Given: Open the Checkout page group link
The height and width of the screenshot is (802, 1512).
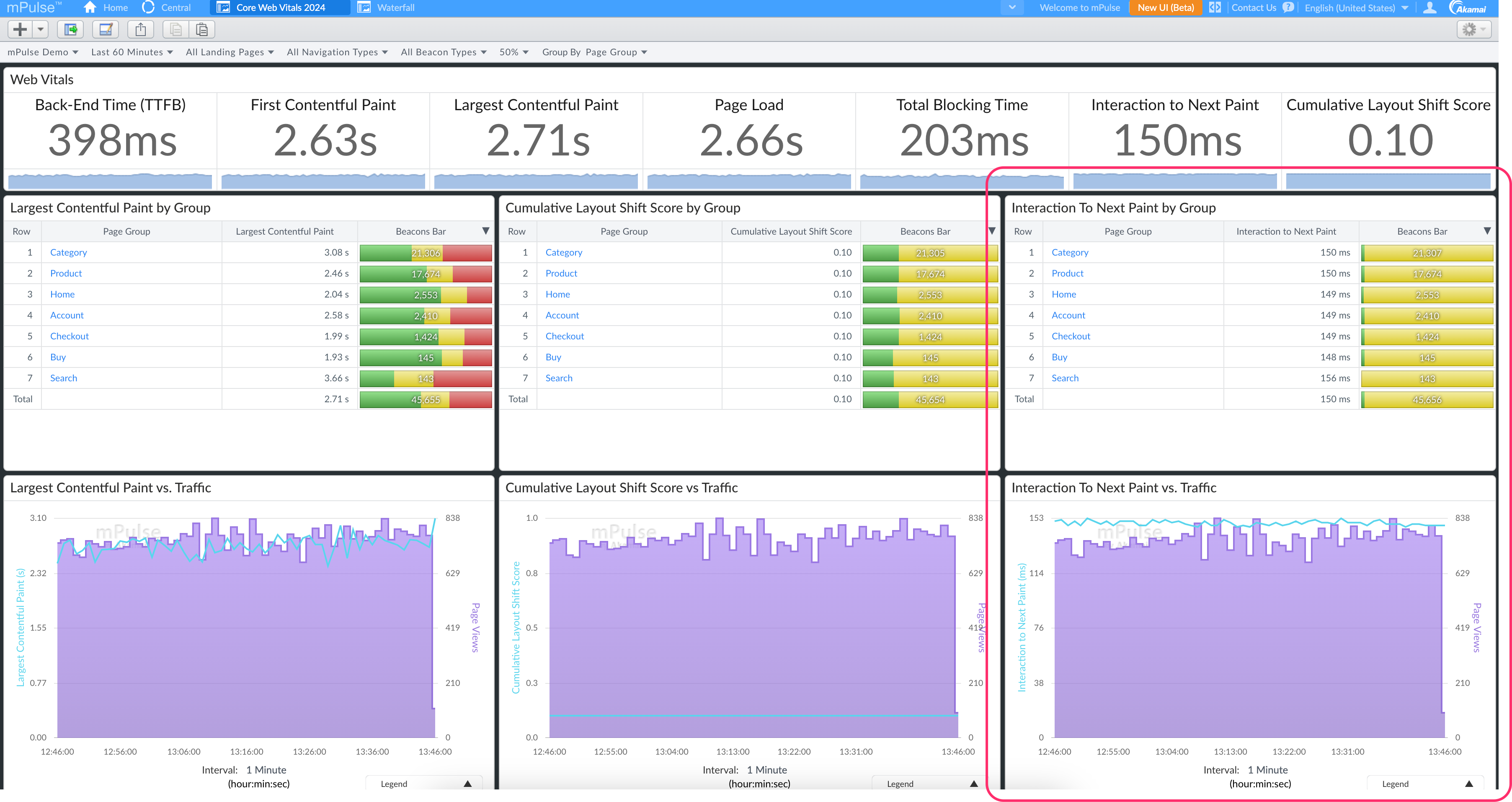Looking at the screenshot, I should click(x=69, y=336).
